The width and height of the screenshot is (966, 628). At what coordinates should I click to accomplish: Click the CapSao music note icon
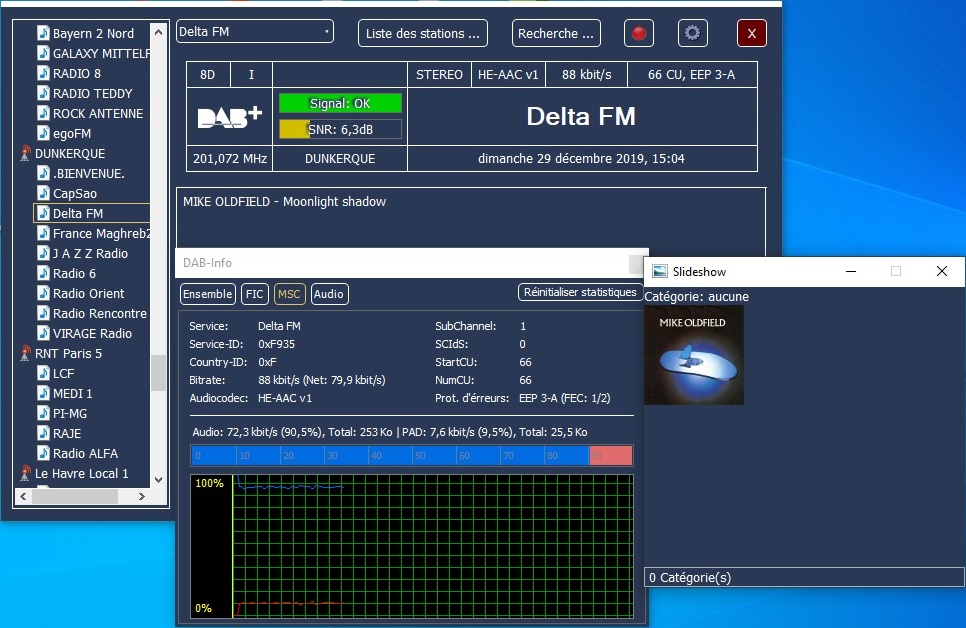43,193
